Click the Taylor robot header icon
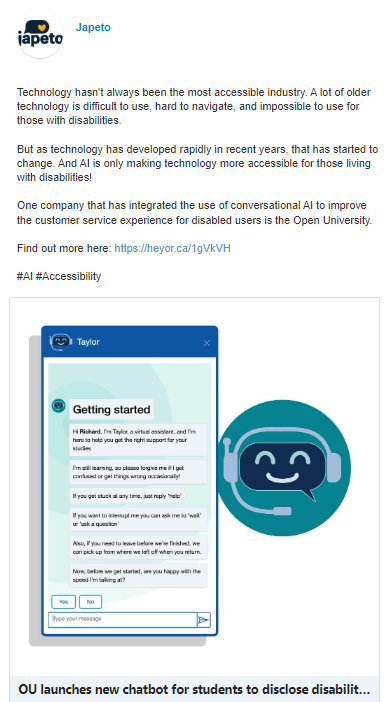 61,342
